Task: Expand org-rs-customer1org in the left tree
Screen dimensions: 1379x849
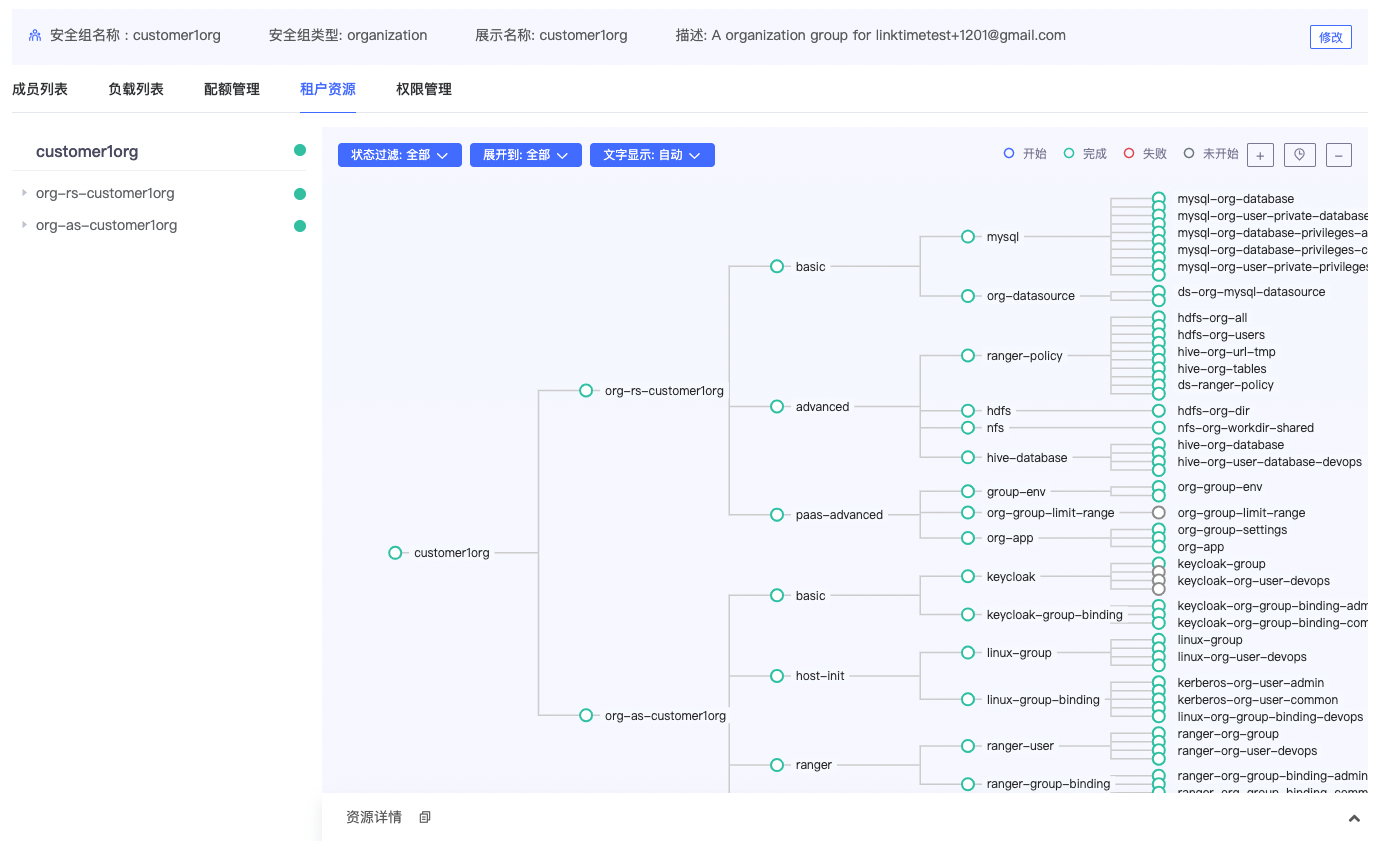Action: [x=24, y=193]
